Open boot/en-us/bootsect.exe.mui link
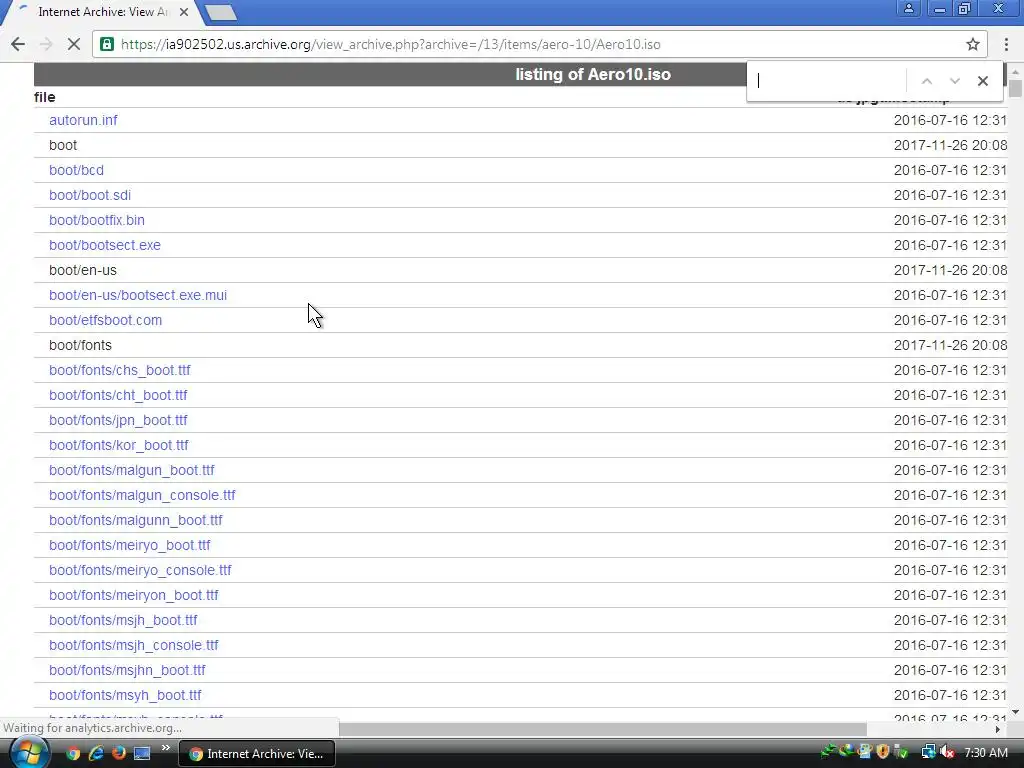The width and height of the screenshot is (1024, 768). pyautogui.click(x=138, y=295)
